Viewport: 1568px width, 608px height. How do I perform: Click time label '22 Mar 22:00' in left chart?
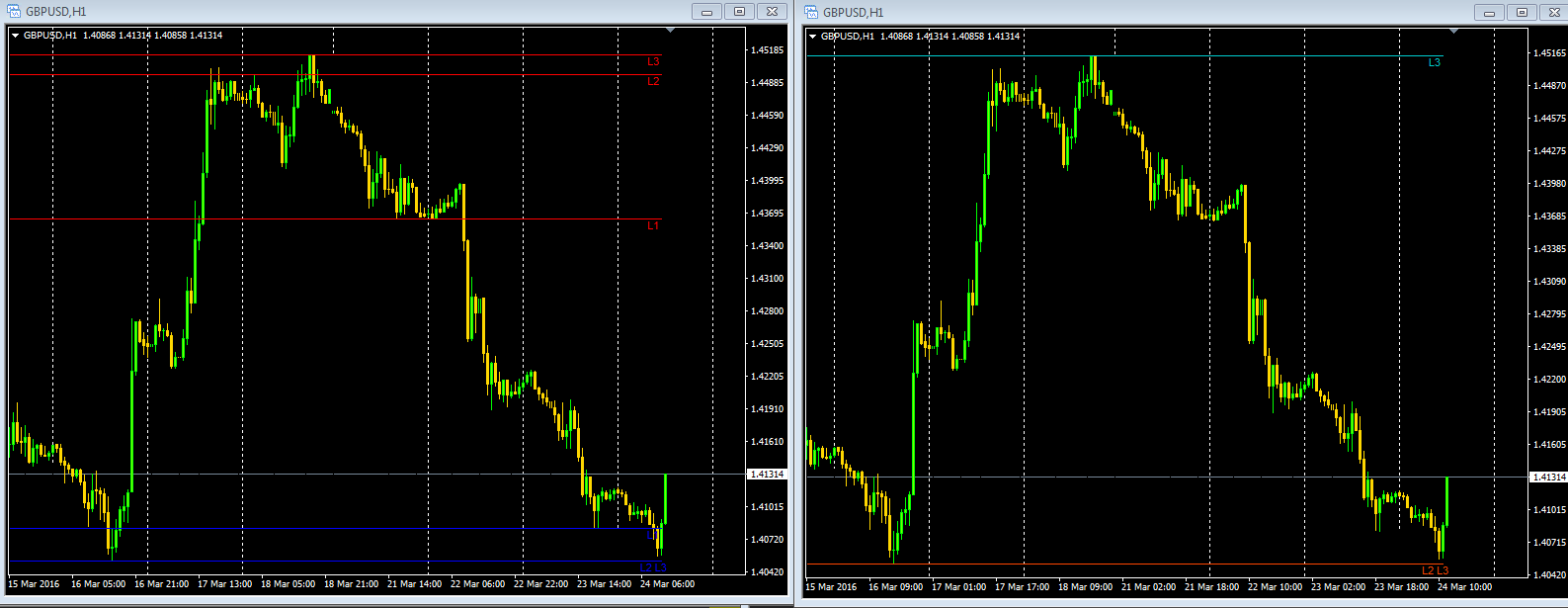click(539, 584)
